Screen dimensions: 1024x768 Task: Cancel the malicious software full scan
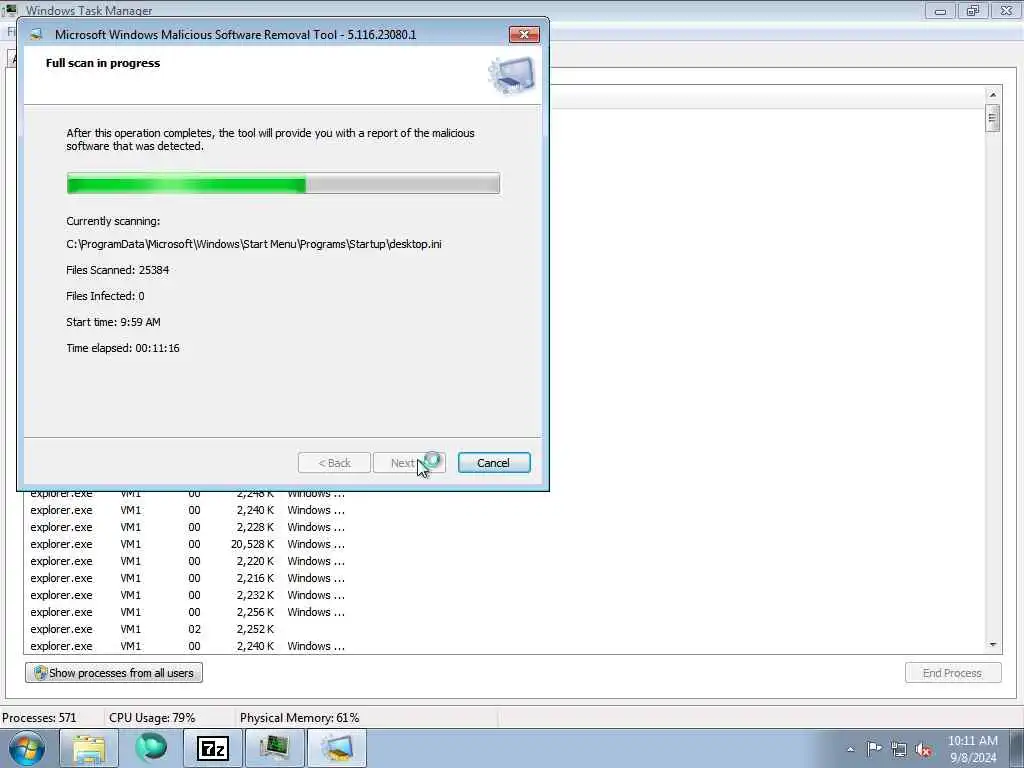coord(494,463)
